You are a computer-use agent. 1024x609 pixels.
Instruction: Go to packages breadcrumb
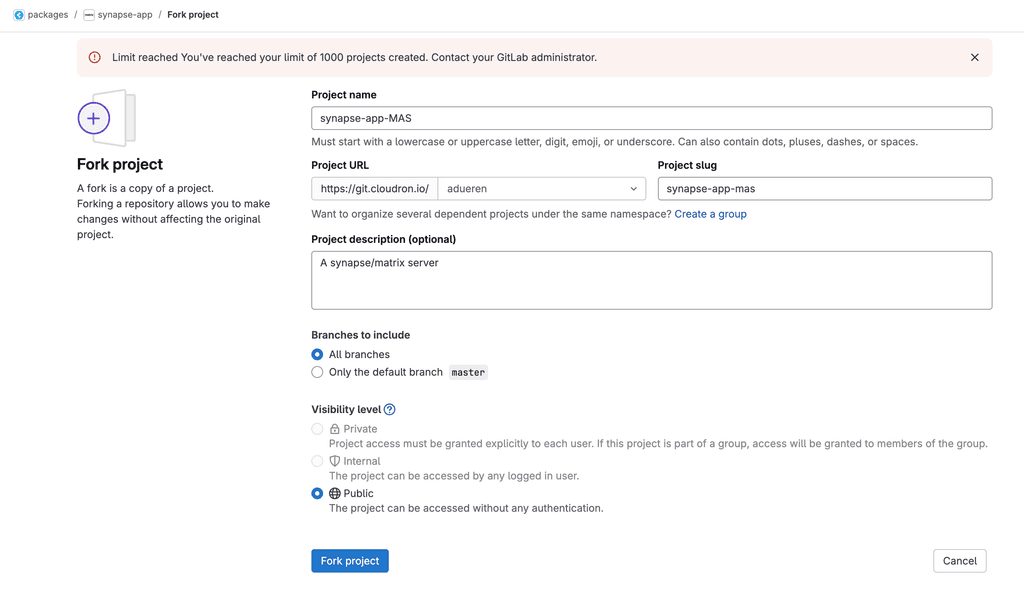coord(48,15)
